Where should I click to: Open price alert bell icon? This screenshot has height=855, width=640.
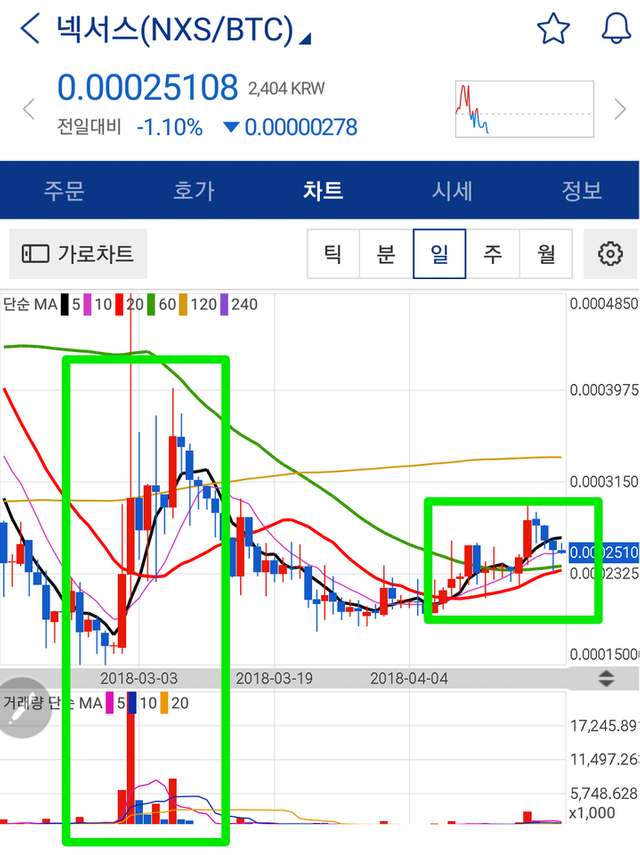(616, 29)
